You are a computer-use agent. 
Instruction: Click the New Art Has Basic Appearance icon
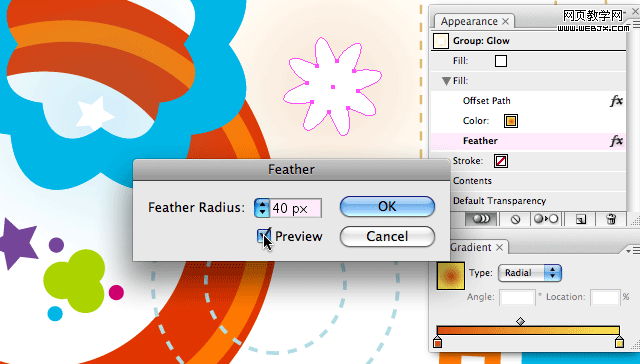482,219
